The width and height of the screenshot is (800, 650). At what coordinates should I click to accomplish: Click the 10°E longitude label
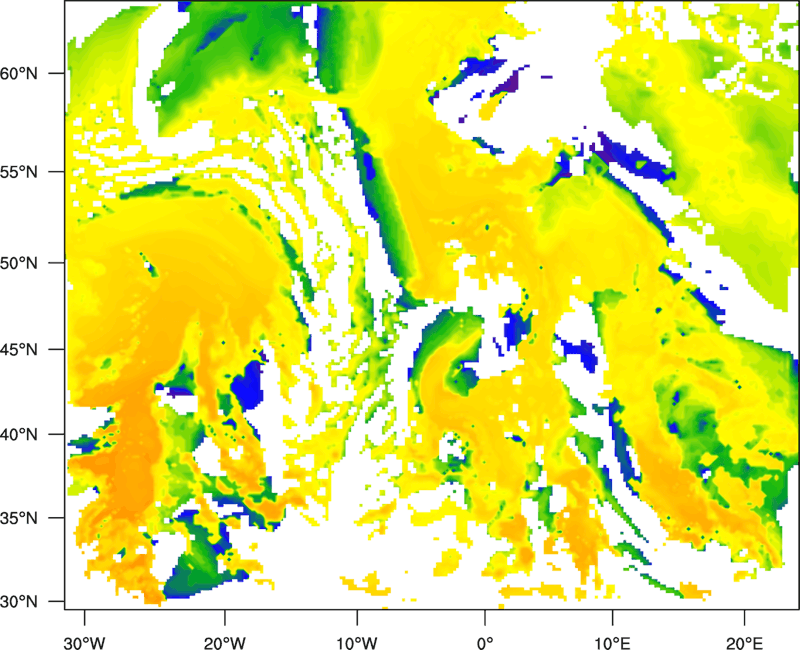tap(612, 643)
